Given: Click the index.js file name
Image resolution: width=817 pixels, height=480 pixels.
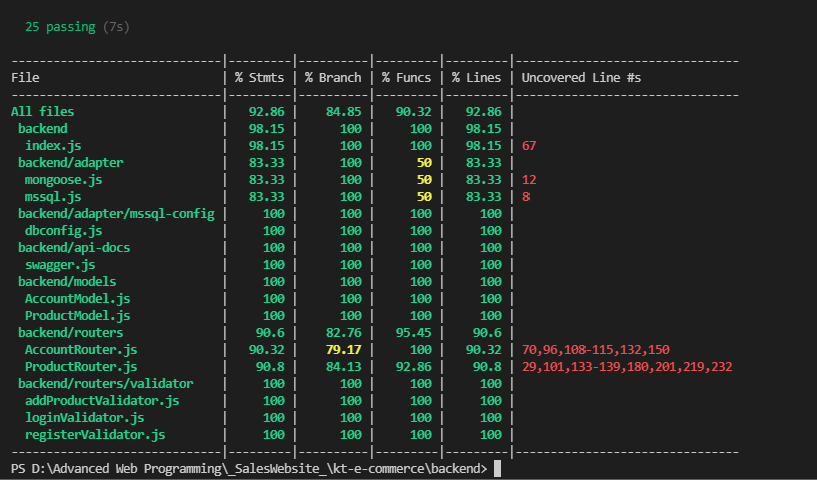Looking at the screenshot, I should point(53,146).
